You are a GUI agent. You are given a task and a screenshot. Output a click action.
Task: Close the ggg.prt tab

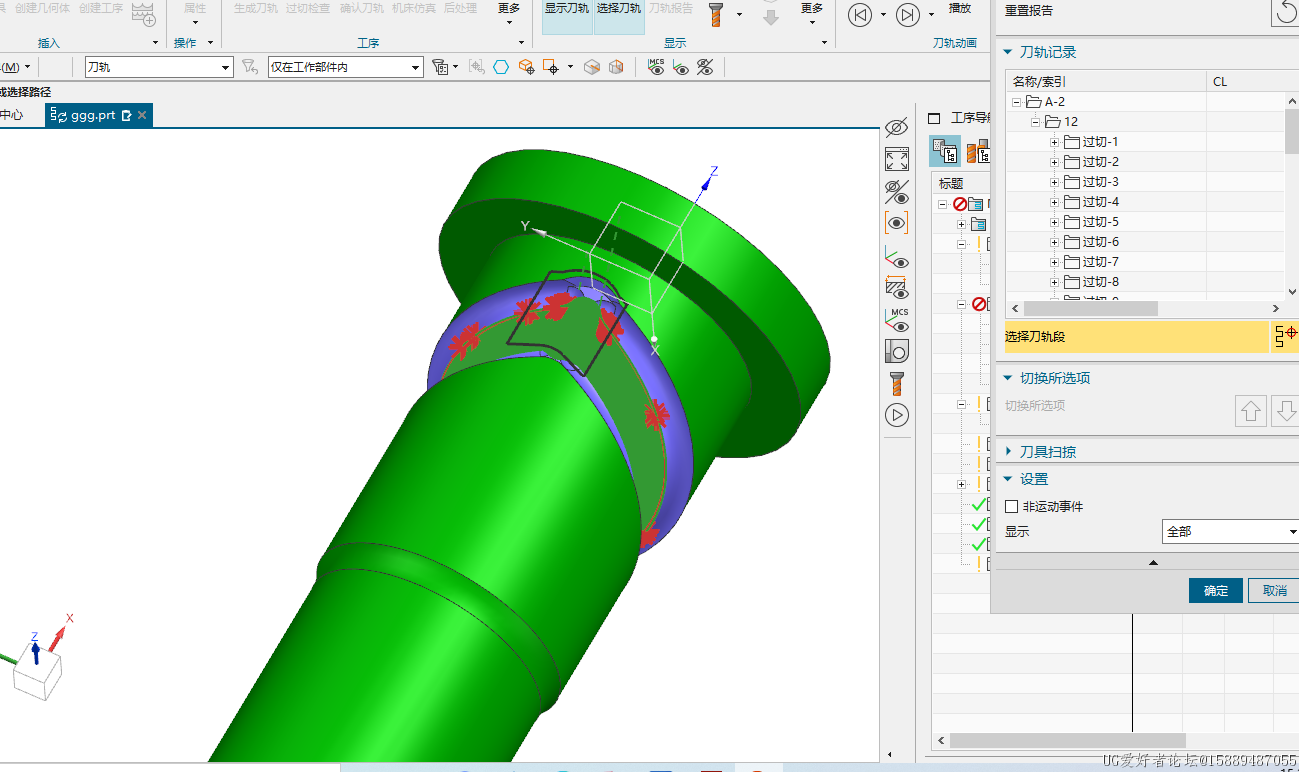[142, 116]
